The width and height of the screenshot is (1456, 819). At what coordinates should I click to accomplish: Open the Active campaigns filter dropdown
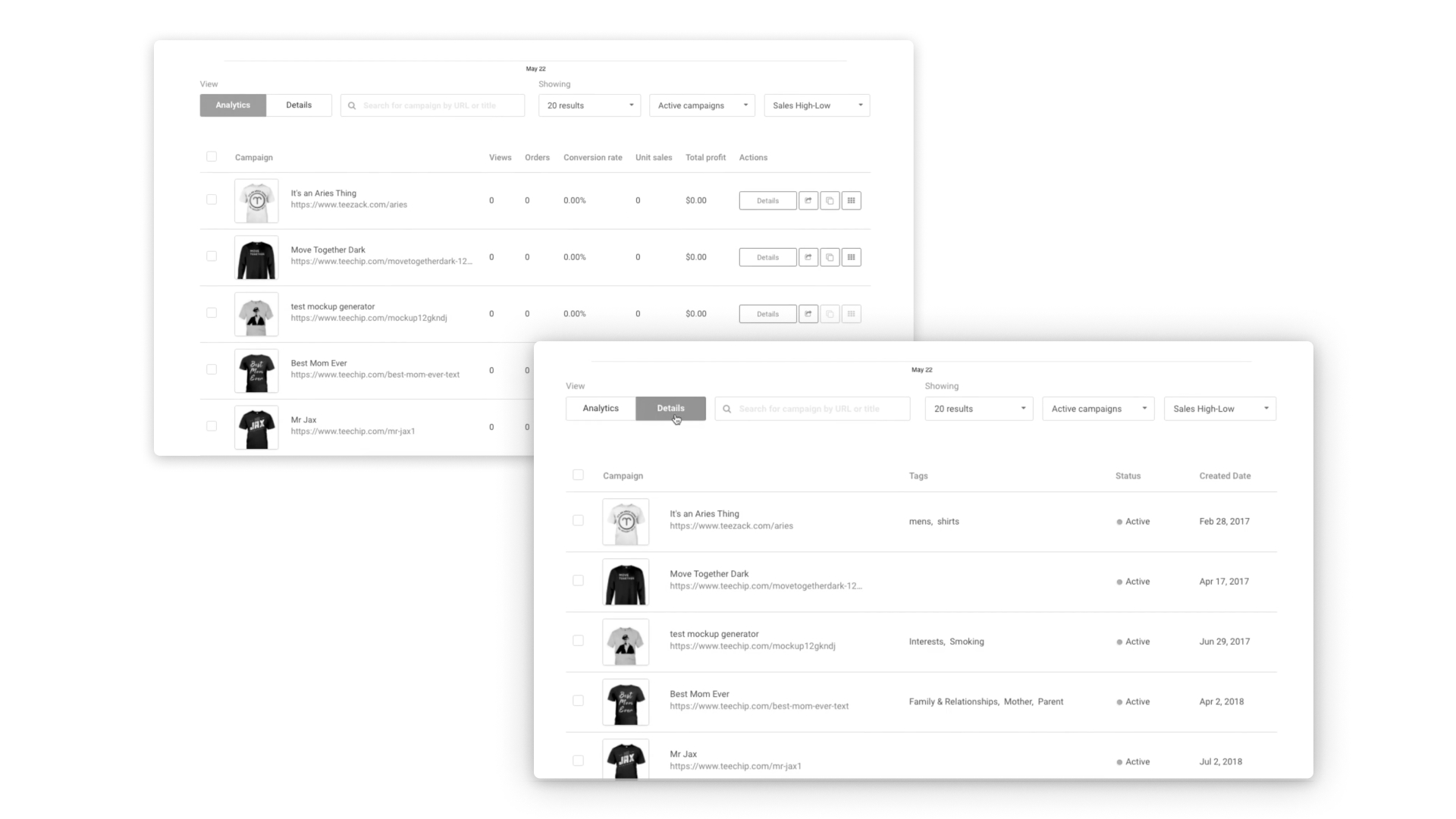click(x=1098, y=408)
